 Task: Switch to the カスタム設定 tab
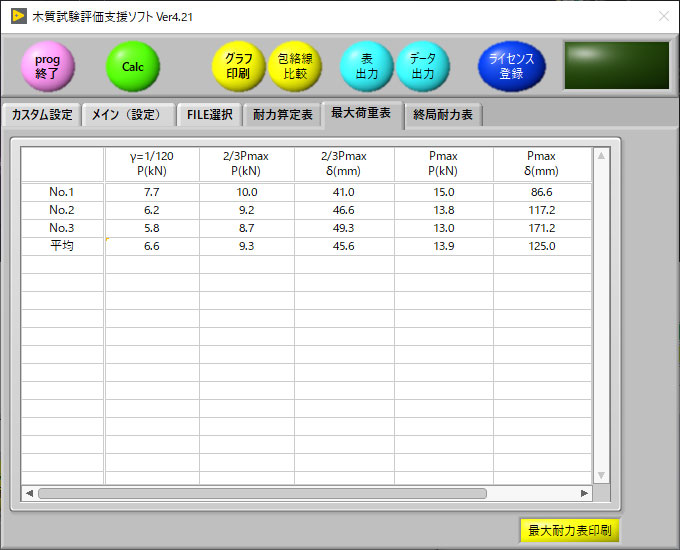pyautogui.click(x=41, y=115)
